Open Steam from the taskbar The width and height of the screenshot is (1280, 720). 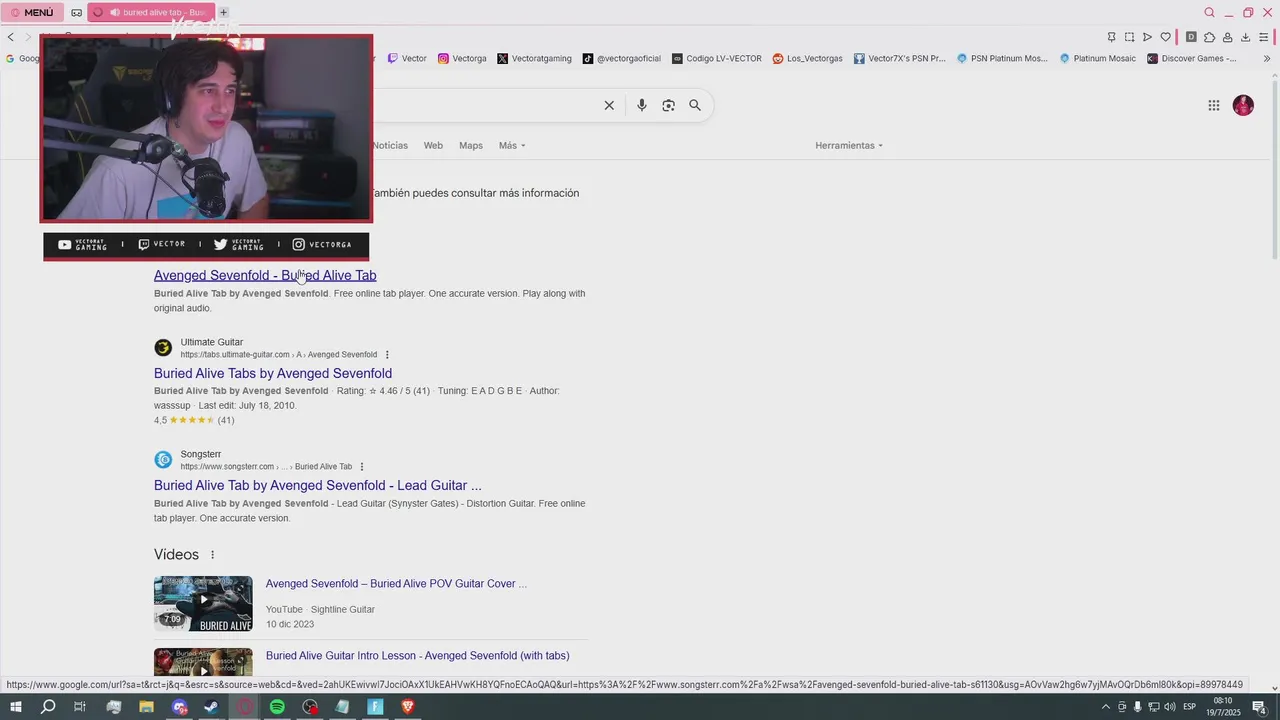click(x=211, y=707)
